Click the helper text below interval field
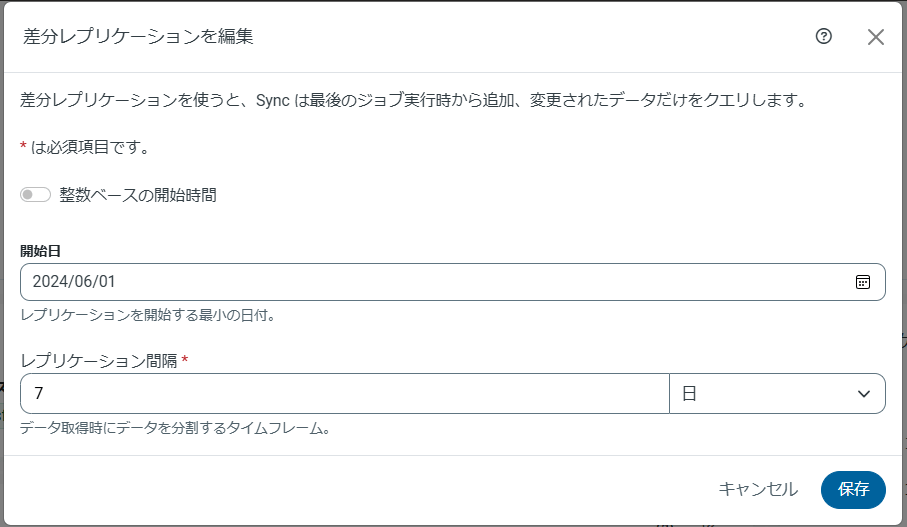The height and width of the screenshot is (527, 907). [x=175, y=428]
